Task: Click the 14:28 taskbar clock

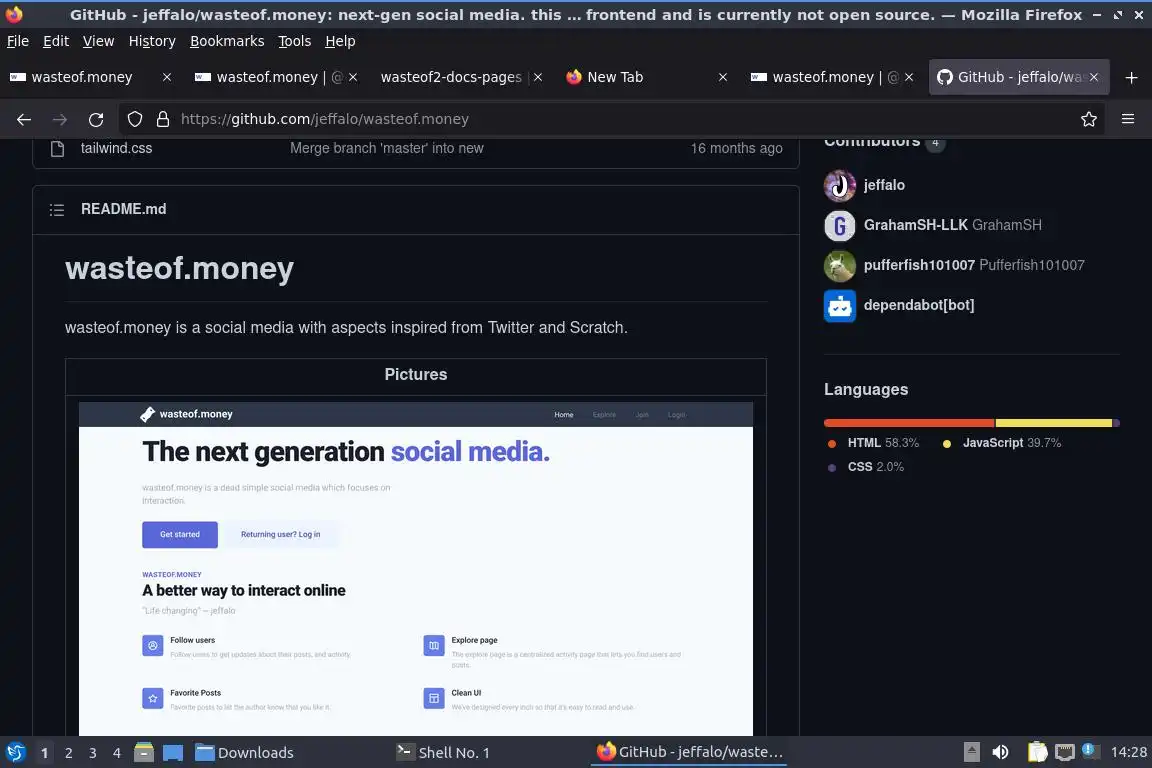Action: coord(1128,752)
